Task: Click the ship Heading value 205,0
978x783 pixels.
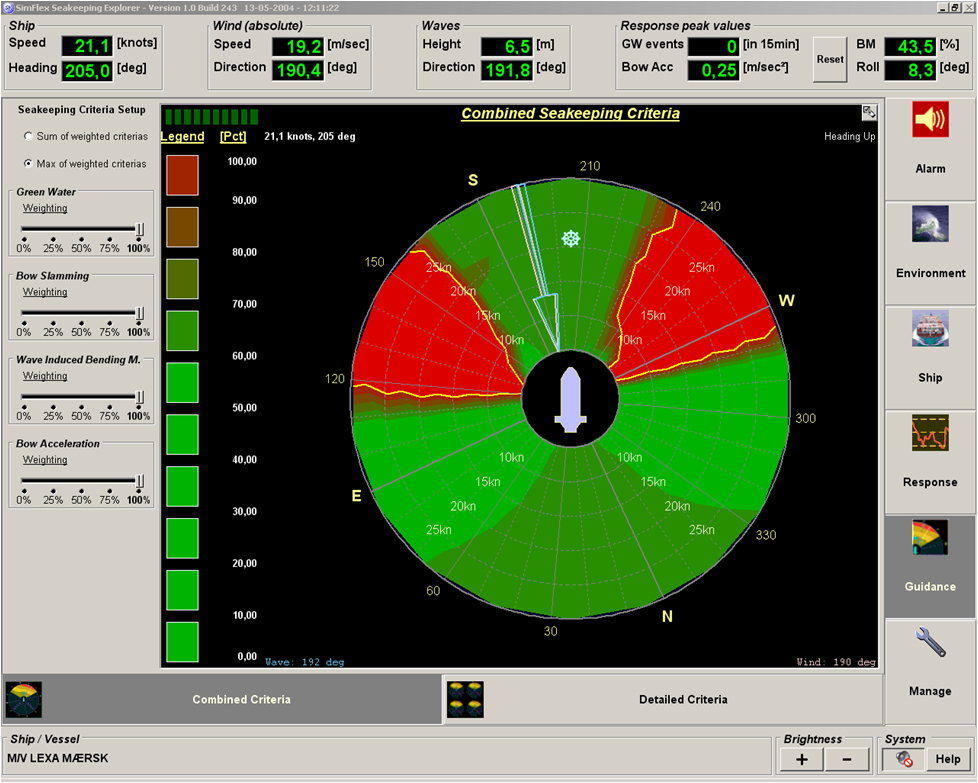Action: tap(87, 70)
